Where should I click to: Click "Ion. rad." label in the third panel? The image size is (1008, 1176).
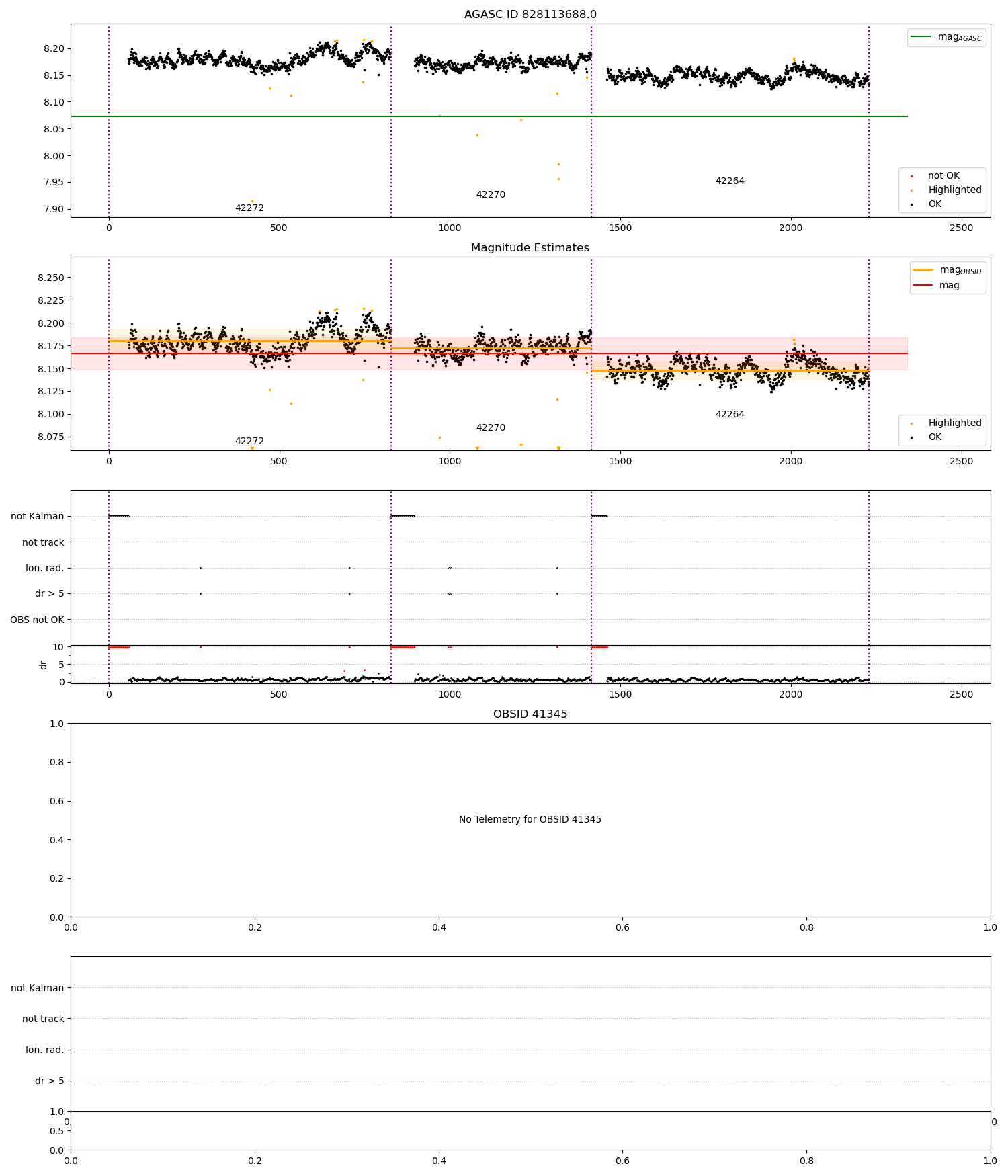point(45,569)
